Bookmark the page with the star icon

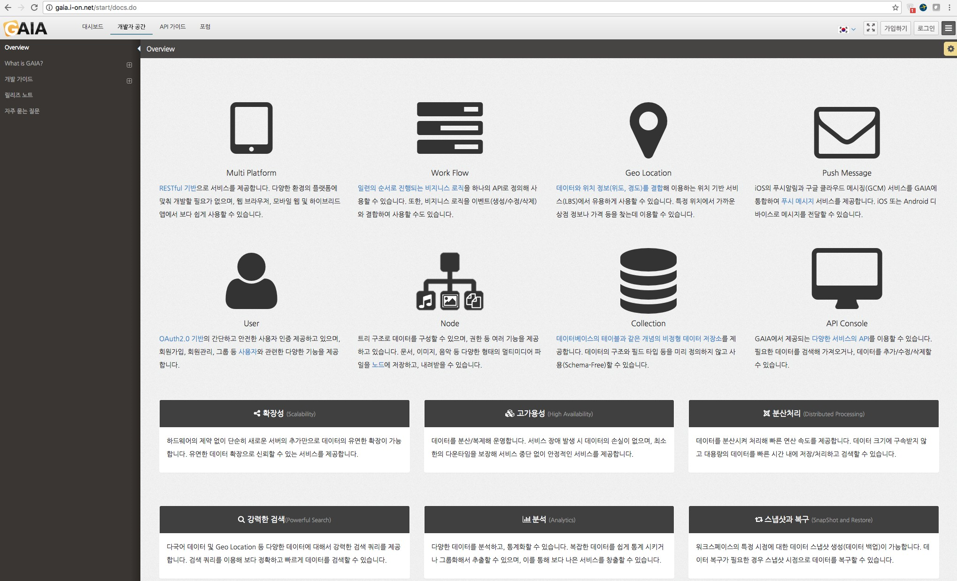tap(895, 7)
